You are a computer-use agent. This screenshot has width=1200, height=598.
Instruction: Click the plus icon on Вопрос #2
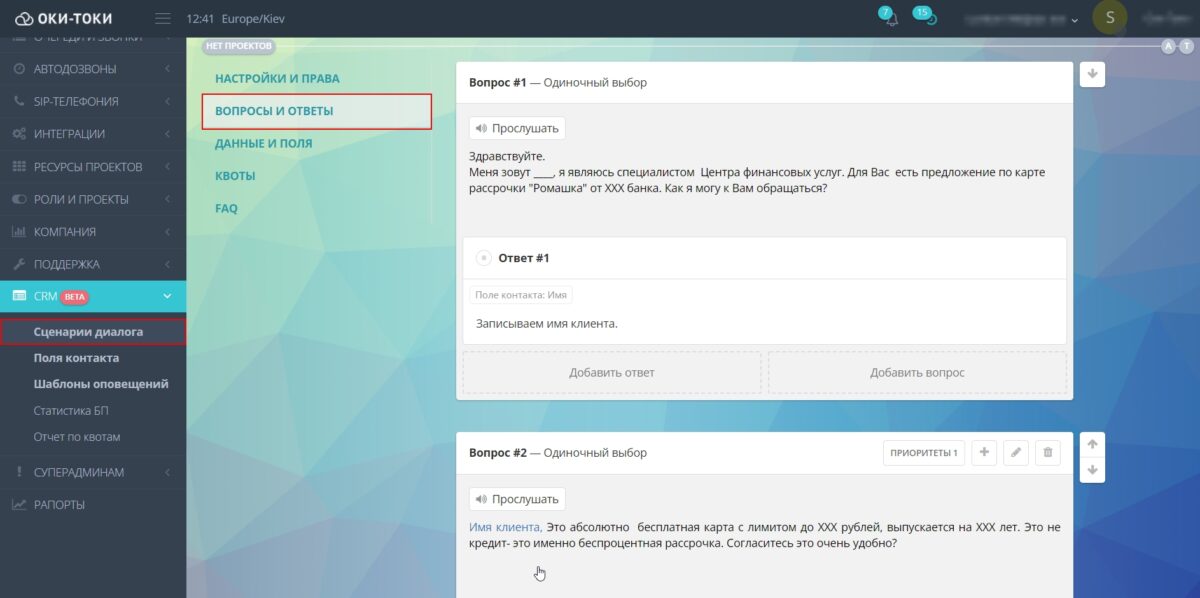tap(984, 453)
